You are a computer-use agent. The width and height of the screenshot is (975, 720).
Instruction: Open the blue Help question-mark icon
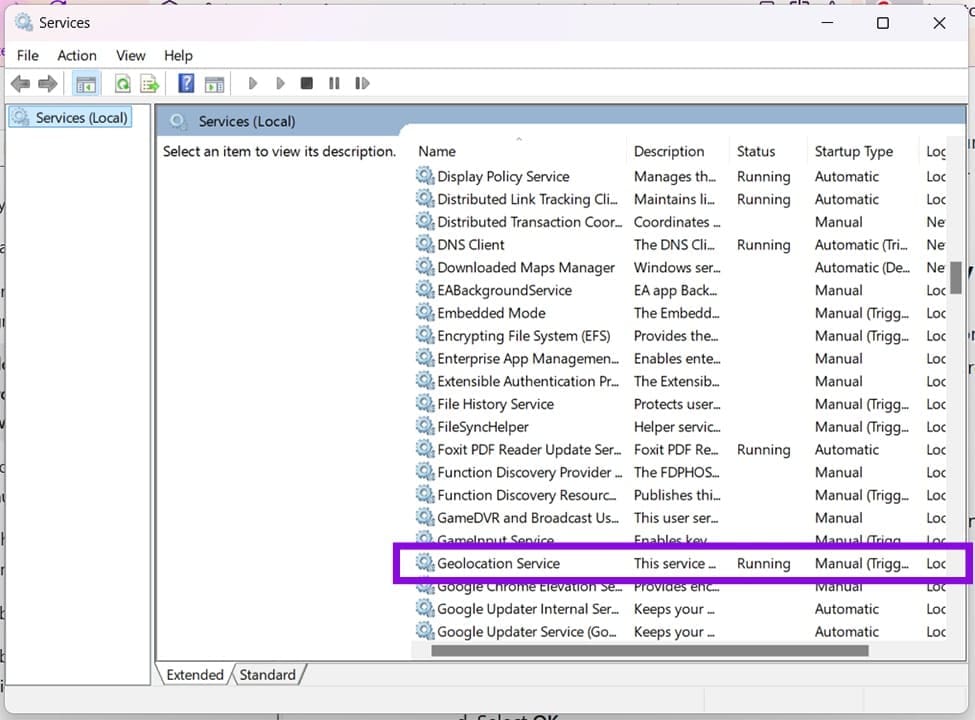pos(186,83)
